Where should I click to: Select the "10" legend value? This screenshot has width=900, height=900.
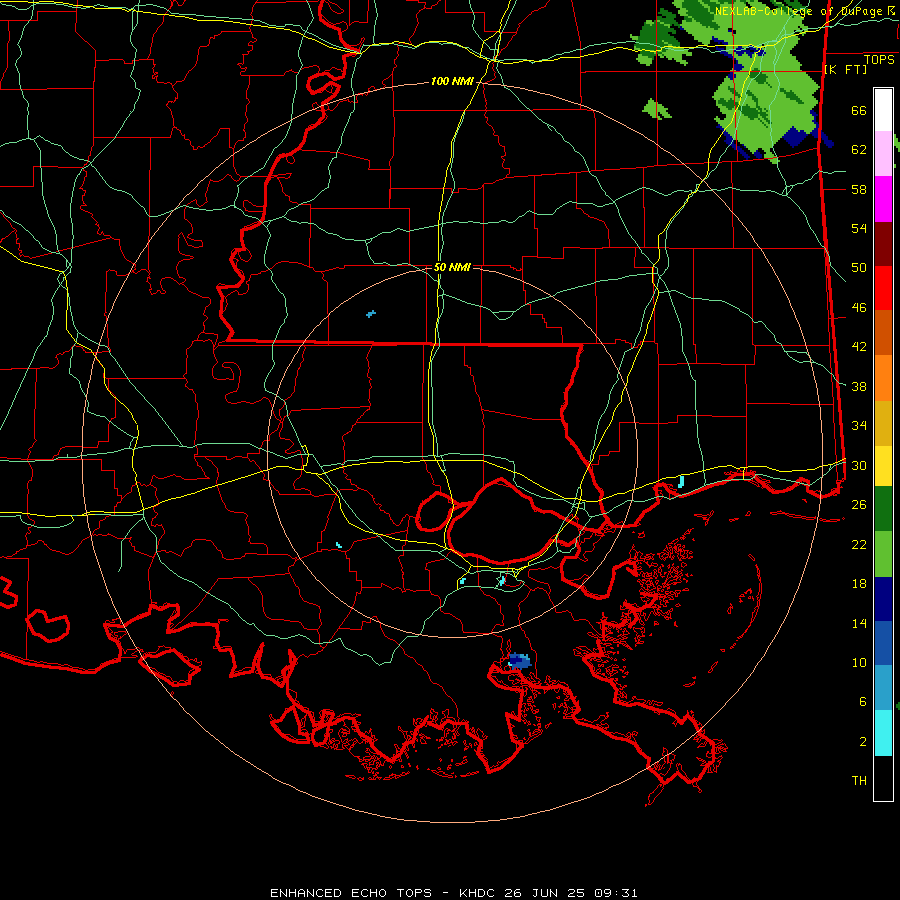click(x=859, y=662)
